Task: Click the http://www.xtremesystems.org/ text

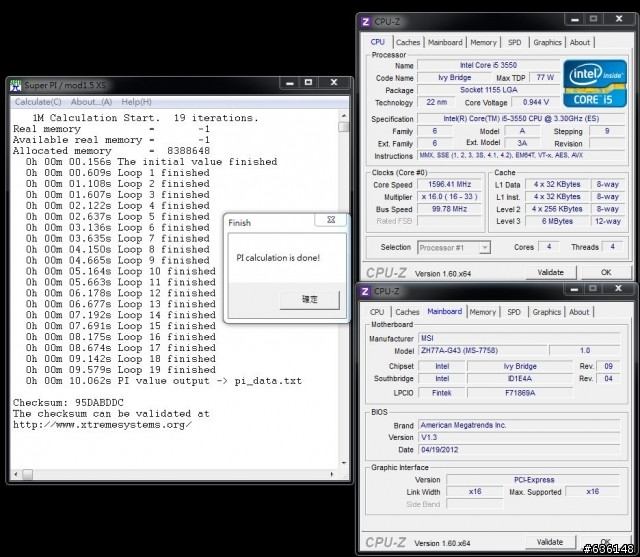Action: (x=102, y=425)
